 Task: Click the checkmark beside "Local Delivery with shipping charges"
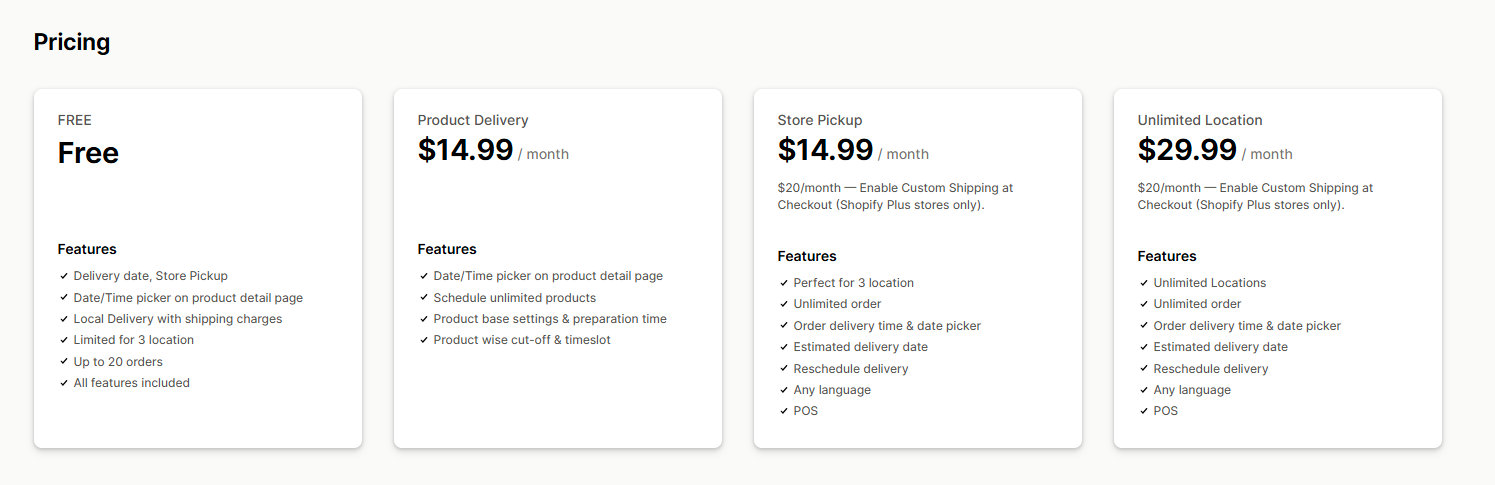pyautogui.click(x=64, y=319)
